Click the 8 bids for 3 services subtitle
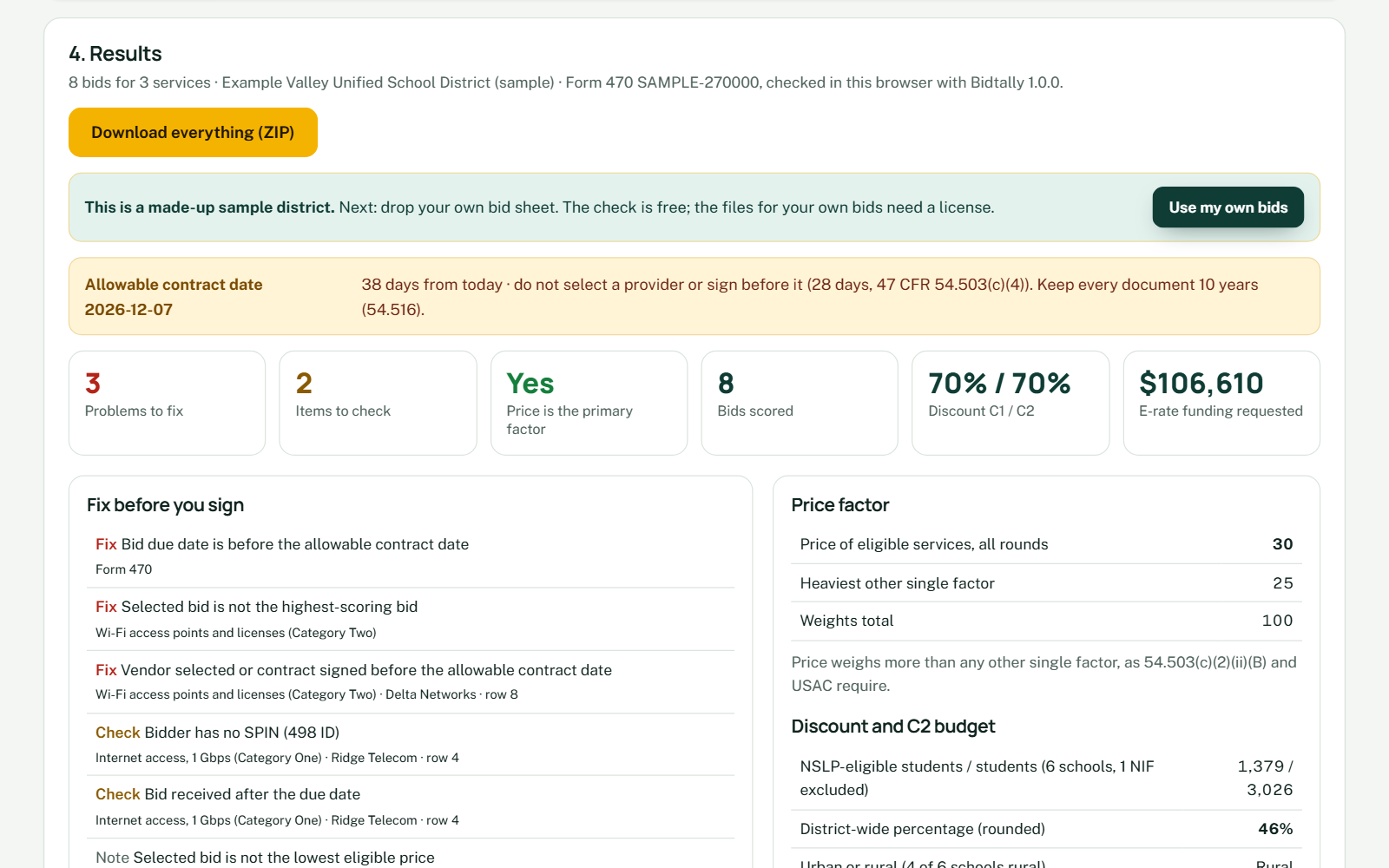1389x868 pixels. pos(566,82)
